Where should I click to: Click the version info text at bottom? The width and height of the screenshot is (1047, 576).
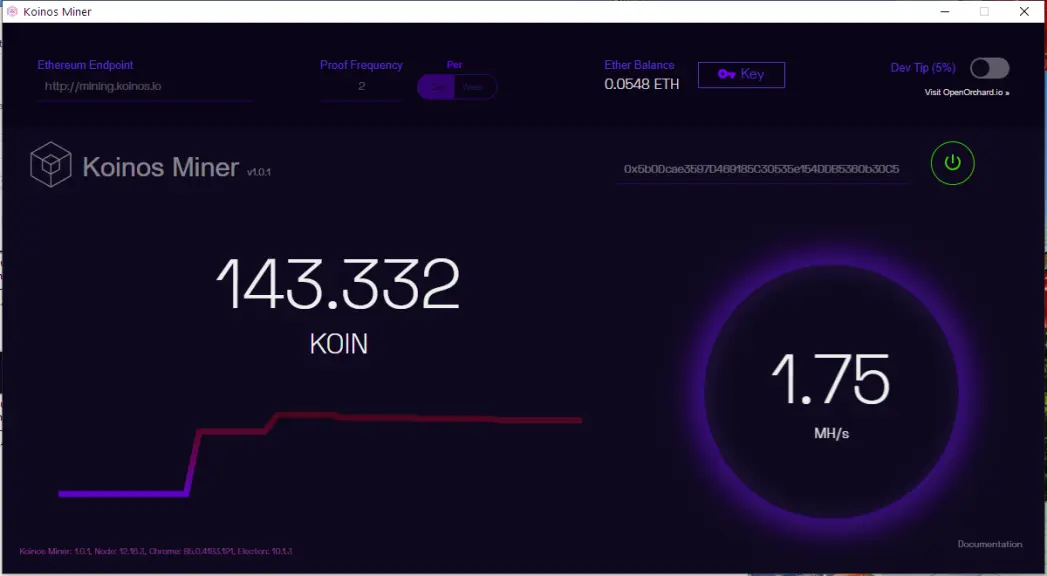coord(156,551)
